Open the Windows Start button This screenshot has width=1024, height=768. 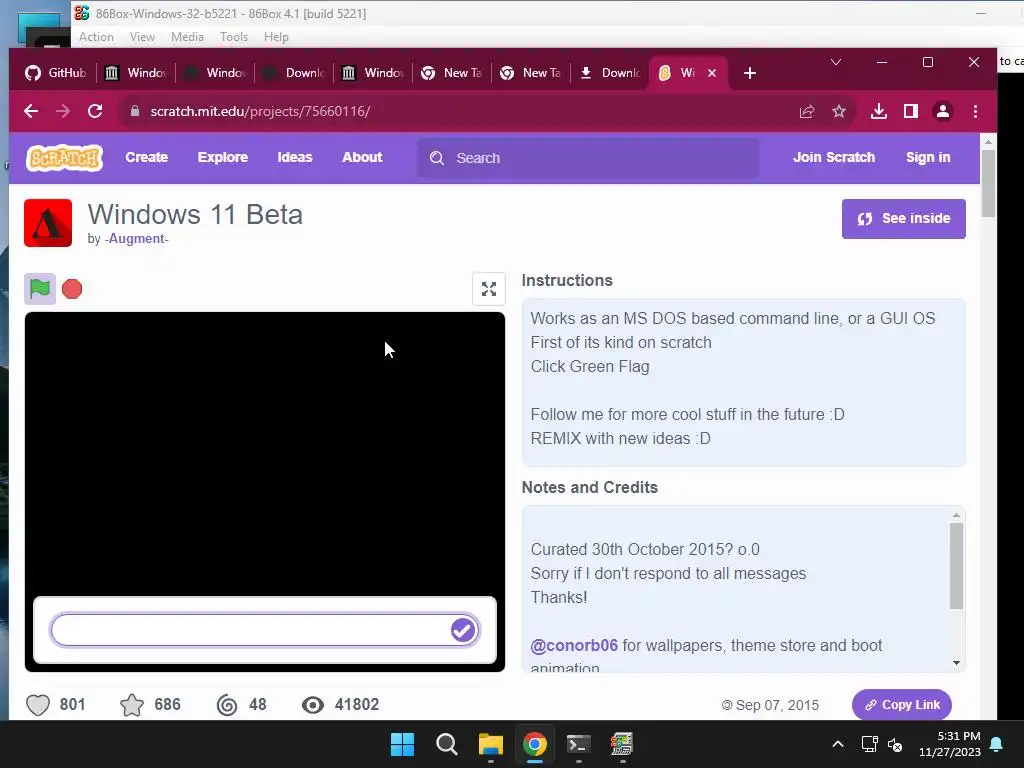[402, 744]
